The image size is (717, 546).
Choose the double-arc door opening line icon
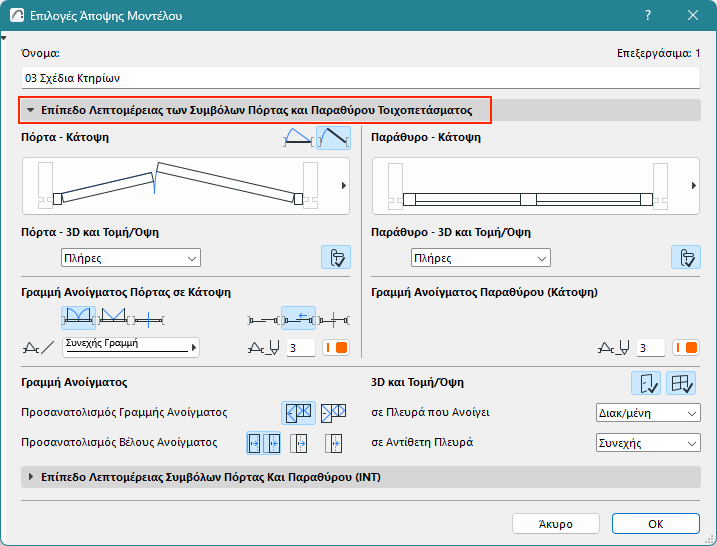[x=78, y=319]
